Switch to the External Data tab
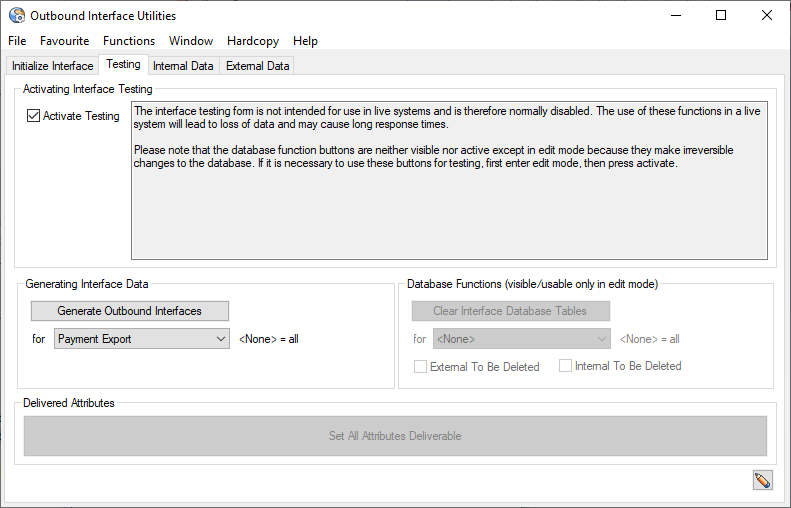 [x=257, y=66]
